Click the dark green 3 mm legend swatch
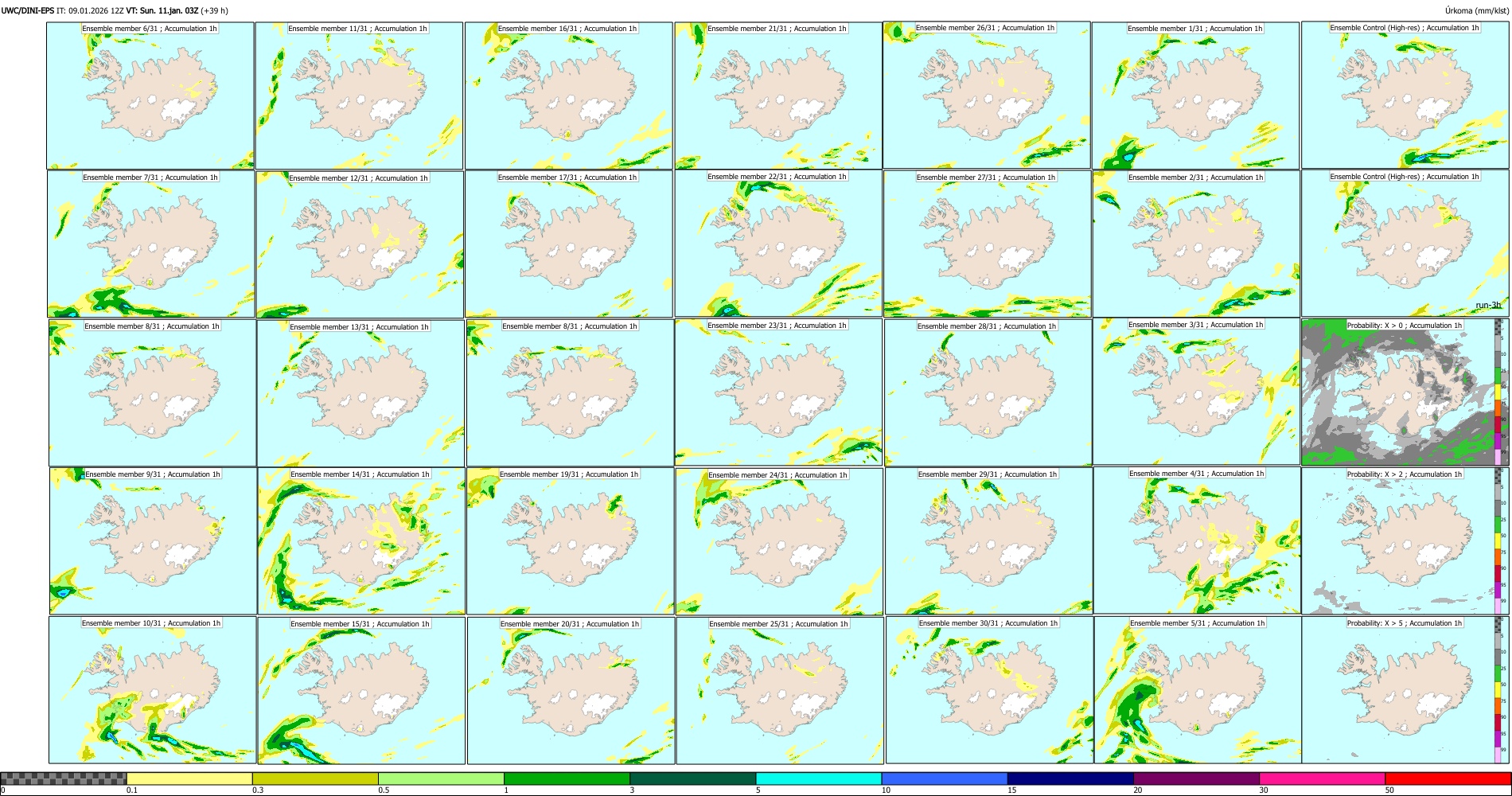 tap(692, 778)
